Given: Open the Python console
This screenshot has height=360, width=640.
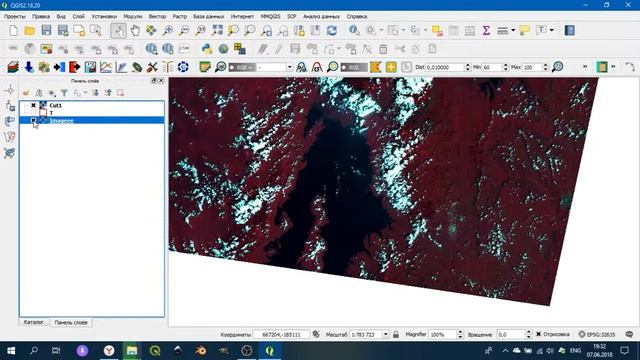Looking at the screenshot, I should (207, 49).
